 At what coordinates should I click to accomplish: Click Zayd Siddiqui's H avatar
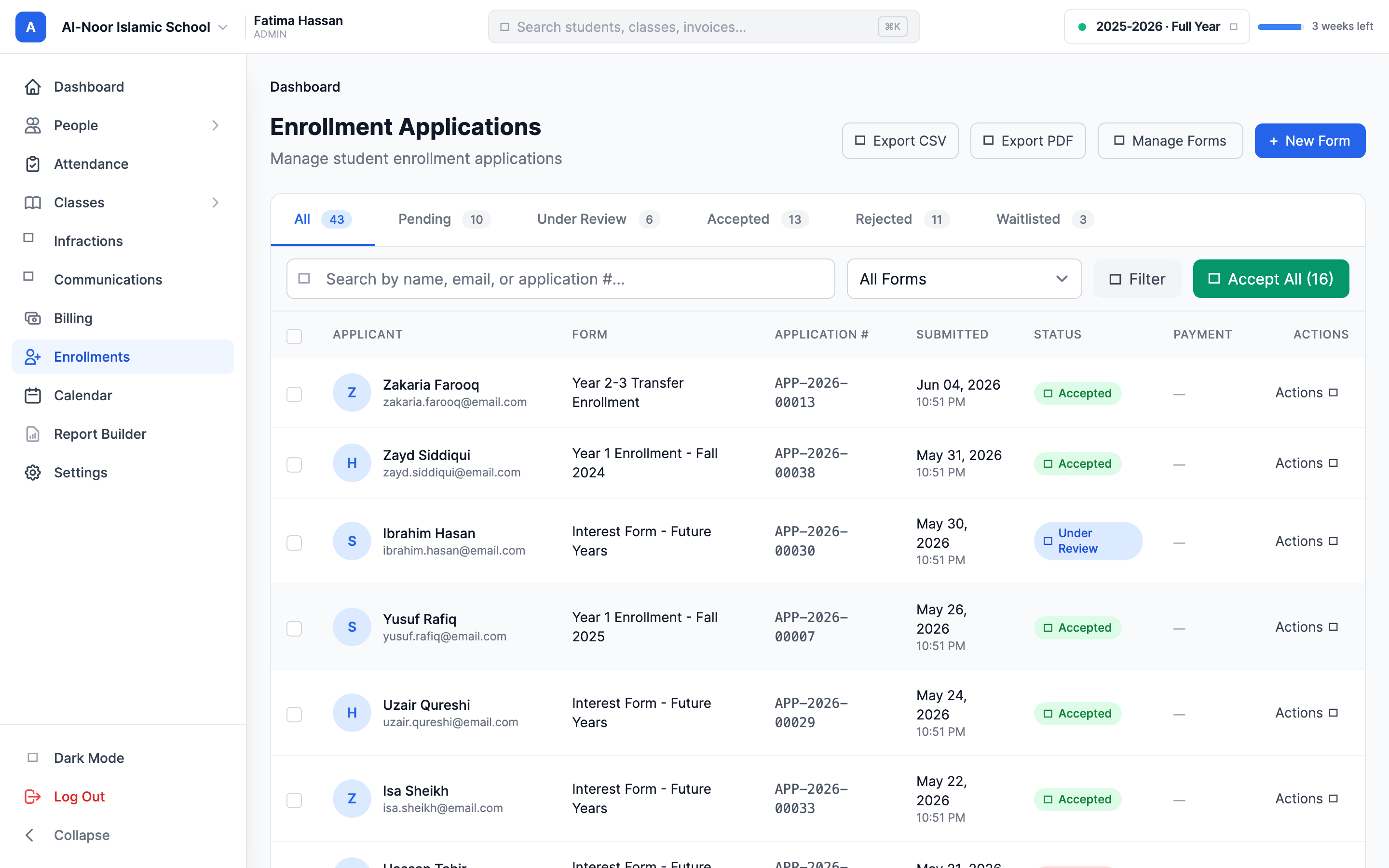click(x=352, y=463)
